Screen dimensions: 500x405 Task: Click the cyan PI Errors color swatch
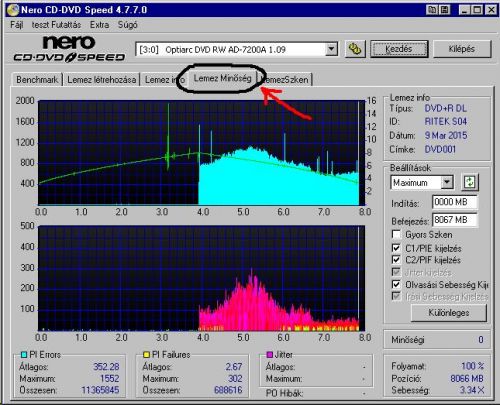coord(24,355)
